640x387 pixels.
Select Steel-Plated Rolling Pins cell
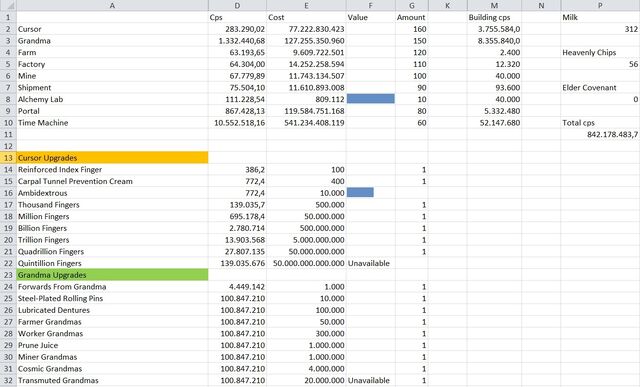click(x=112, y=298)
